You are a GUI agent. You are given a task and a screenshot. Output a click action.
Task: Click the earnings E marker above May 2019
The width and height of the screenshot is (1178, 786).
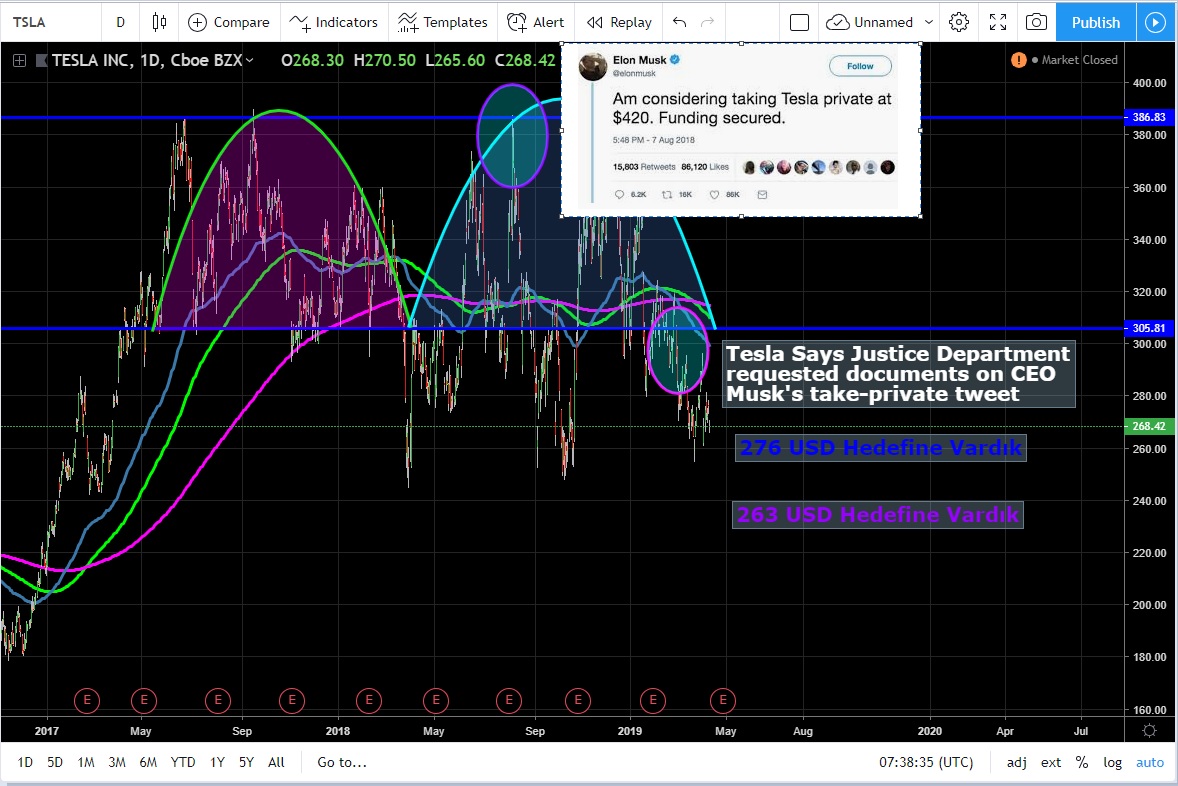[x=723, y=700]
